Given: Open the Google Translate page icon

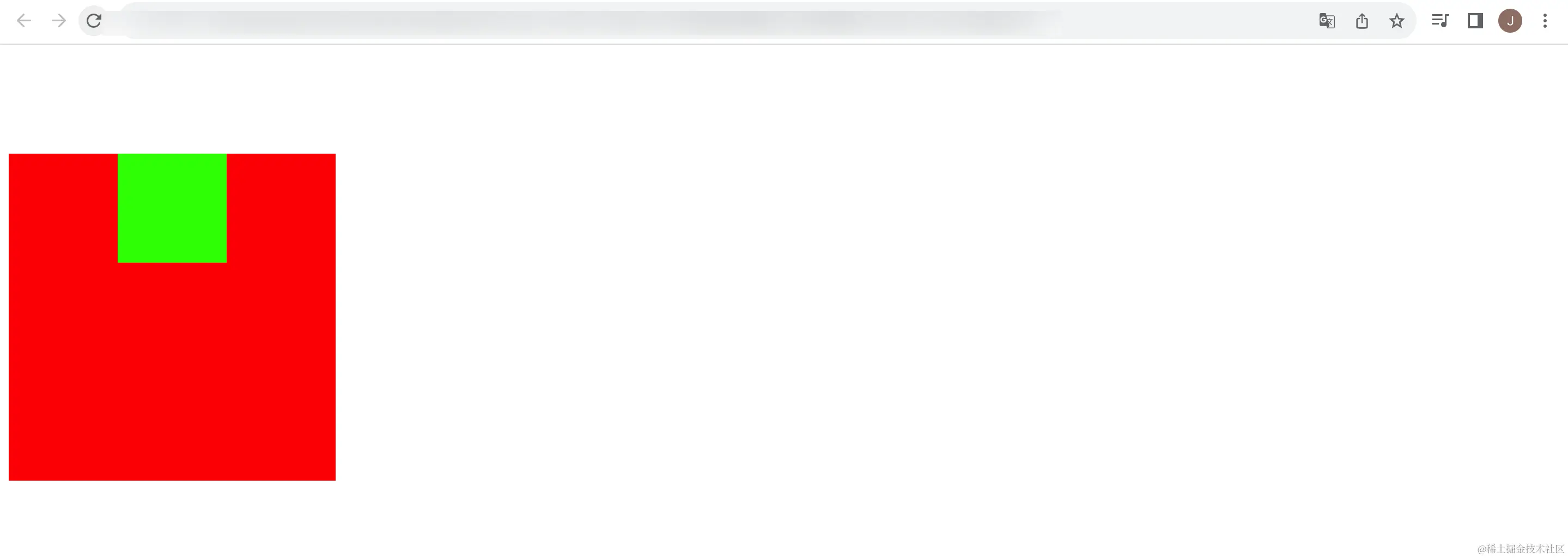Looking at the screenshot, I should [1327, 21].
